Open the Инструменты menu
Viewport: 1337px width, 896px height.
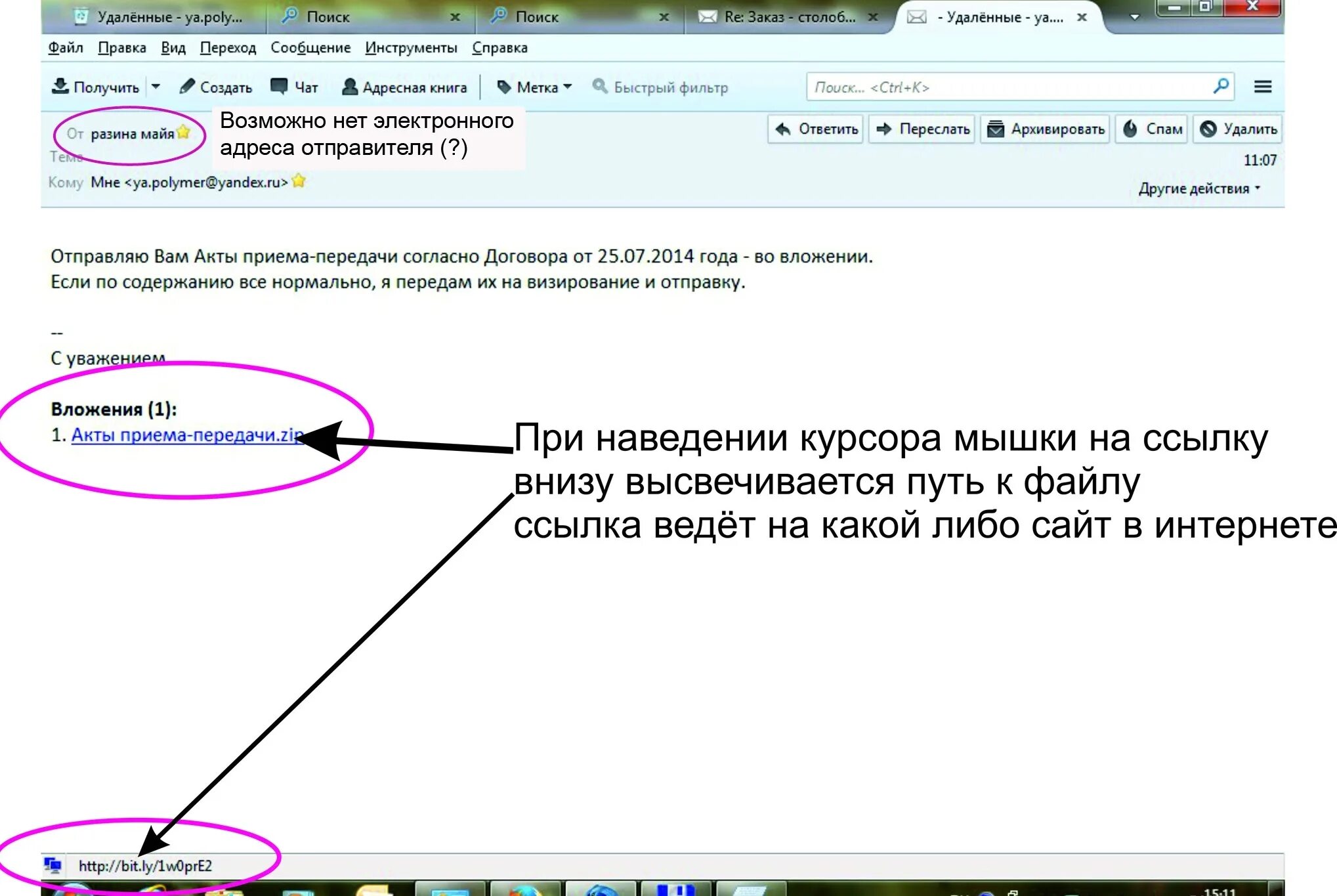(x=411, y=48)
